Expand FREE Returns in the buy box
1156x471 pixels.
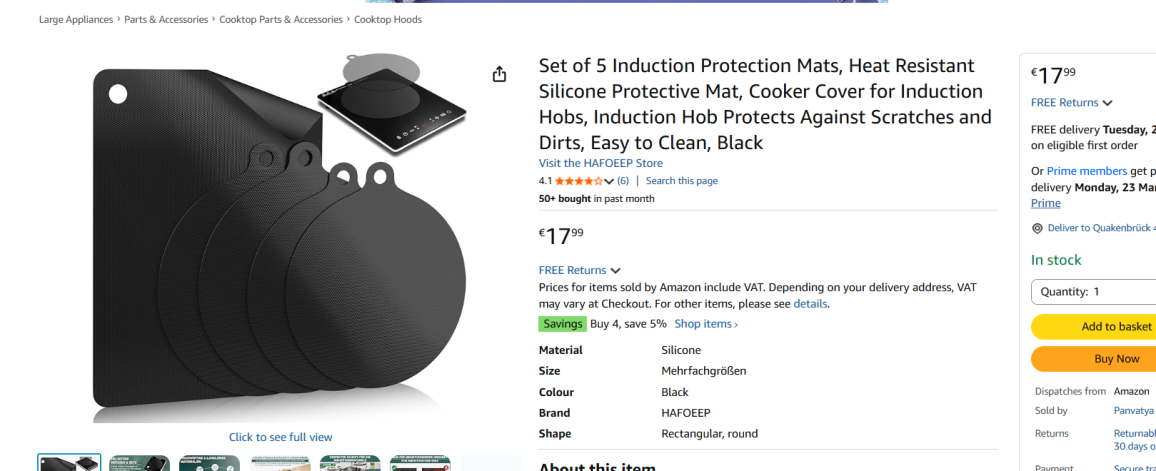tap(1071, 102)
